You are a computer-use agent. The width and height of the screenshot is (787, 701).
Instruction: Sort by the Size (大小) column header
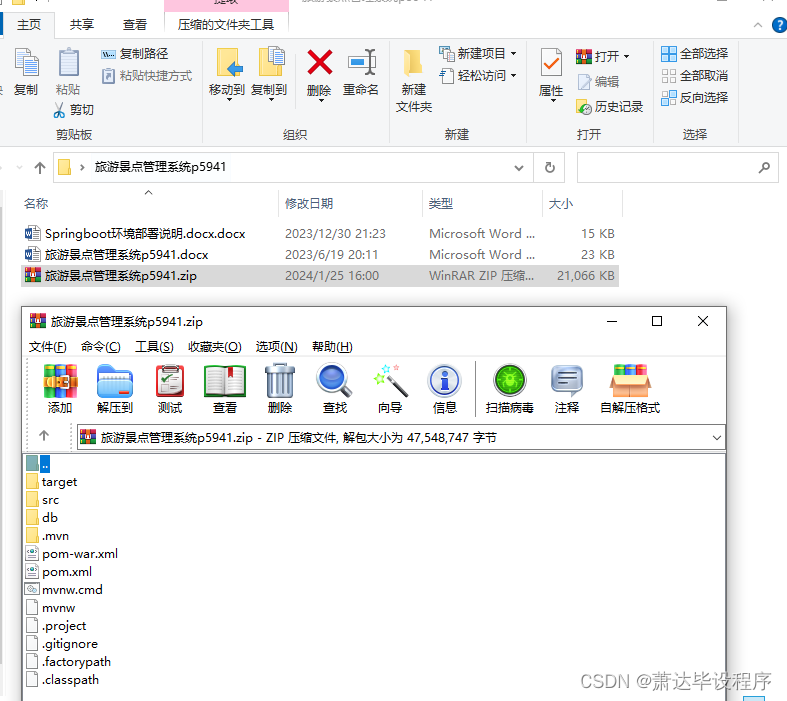561,204
